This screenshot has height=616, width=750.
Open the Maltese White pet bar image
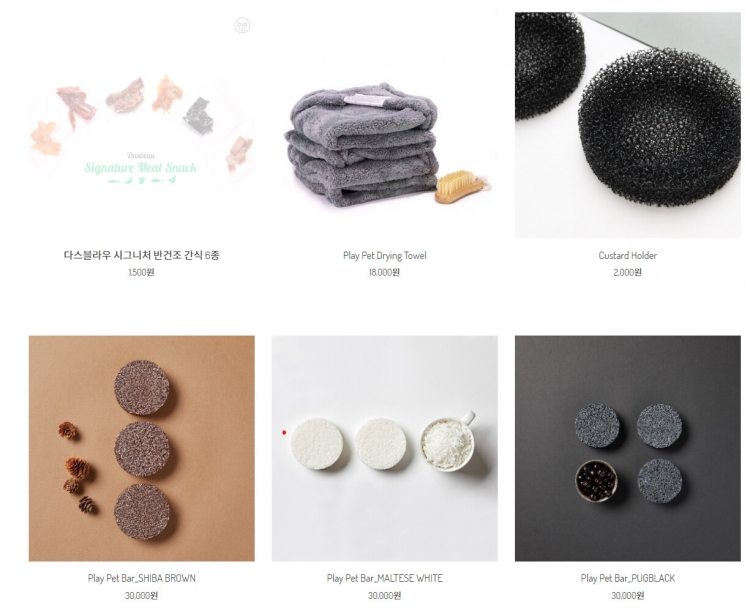tap(385, 448)
